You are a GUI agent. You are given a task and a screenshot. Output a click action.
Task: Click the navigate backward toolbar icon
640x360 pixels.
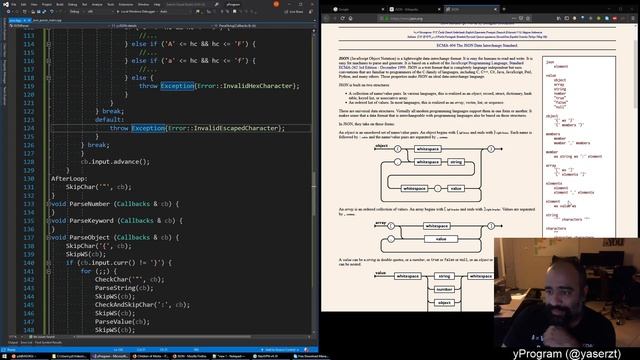coord(9,11)
